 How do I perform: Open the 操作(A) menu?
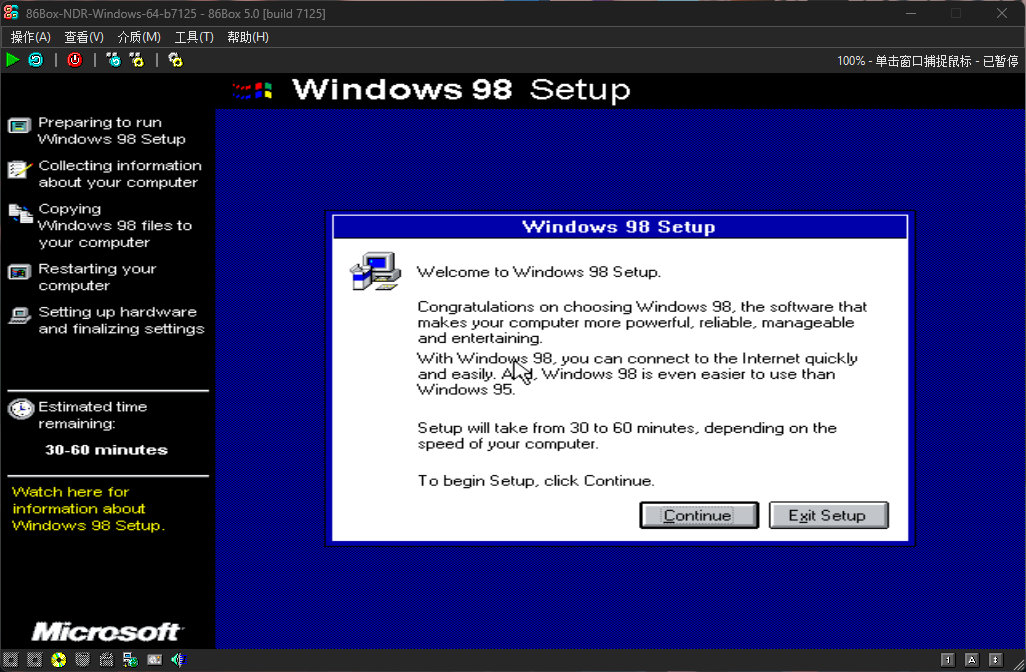coord(31,37)
